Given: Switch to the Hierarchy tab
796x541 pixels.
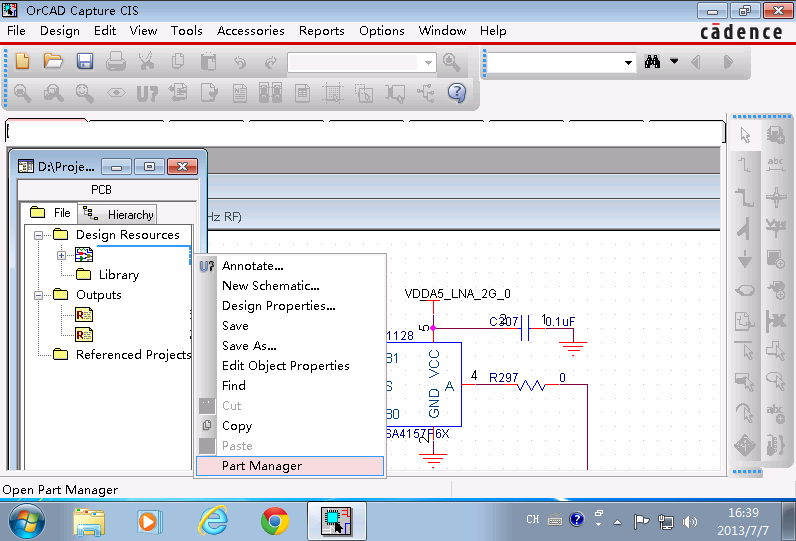Looking at the screenshot, I should [118, 215].
